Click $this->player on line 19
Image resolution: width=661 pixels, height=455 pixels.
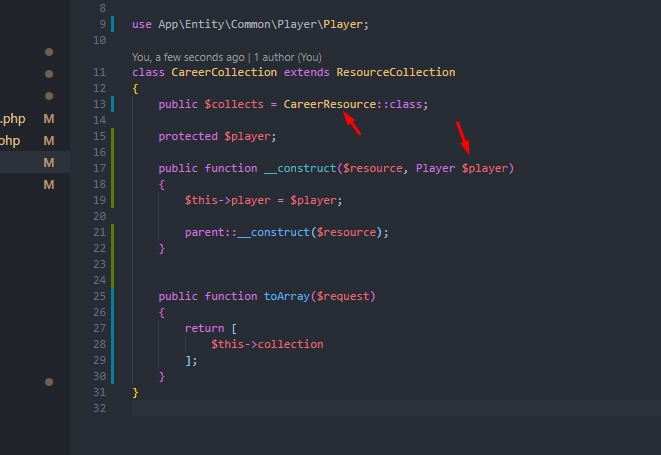click(227, 200)
